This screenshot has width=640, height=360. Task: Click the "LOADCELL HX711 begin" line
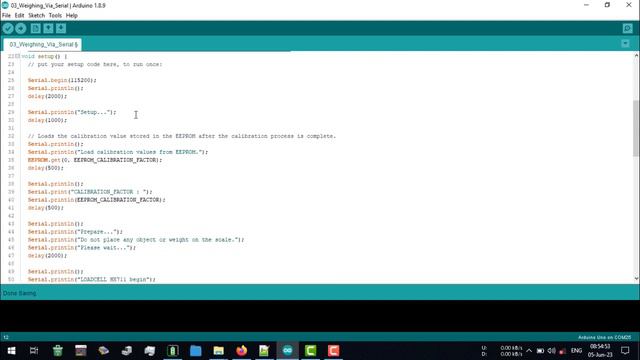[x=91, y=280]
